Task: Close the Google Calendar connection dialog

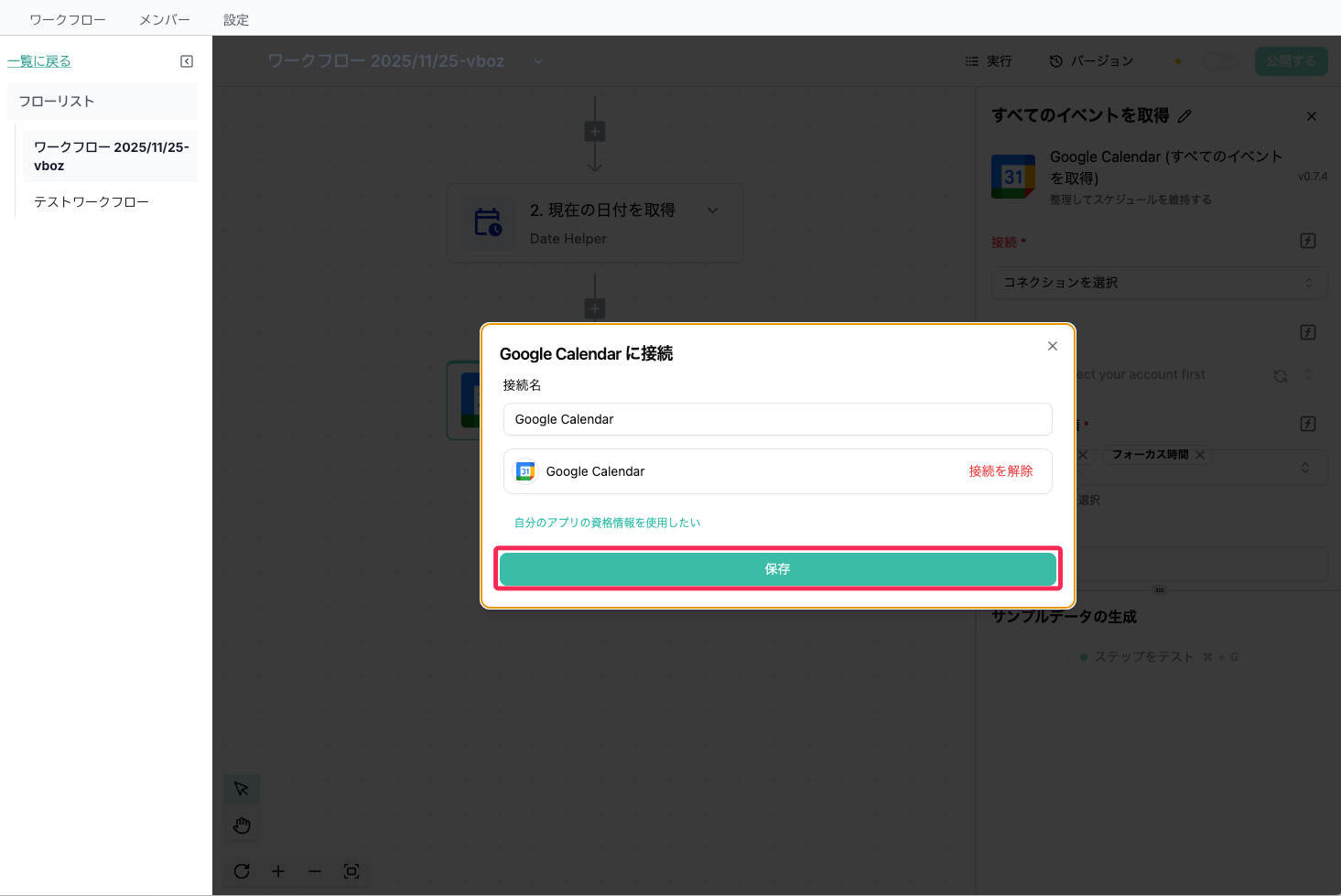Action: point(1053,346)
